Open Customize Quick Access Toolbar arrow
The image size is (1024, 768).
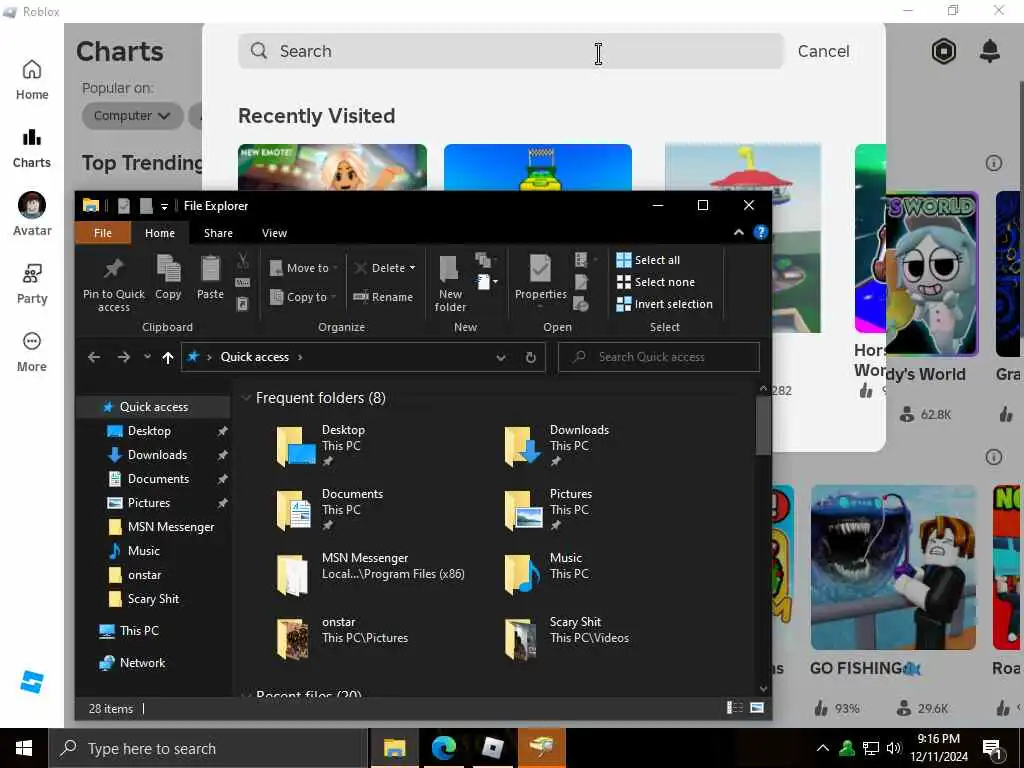[x=165, y=206]
